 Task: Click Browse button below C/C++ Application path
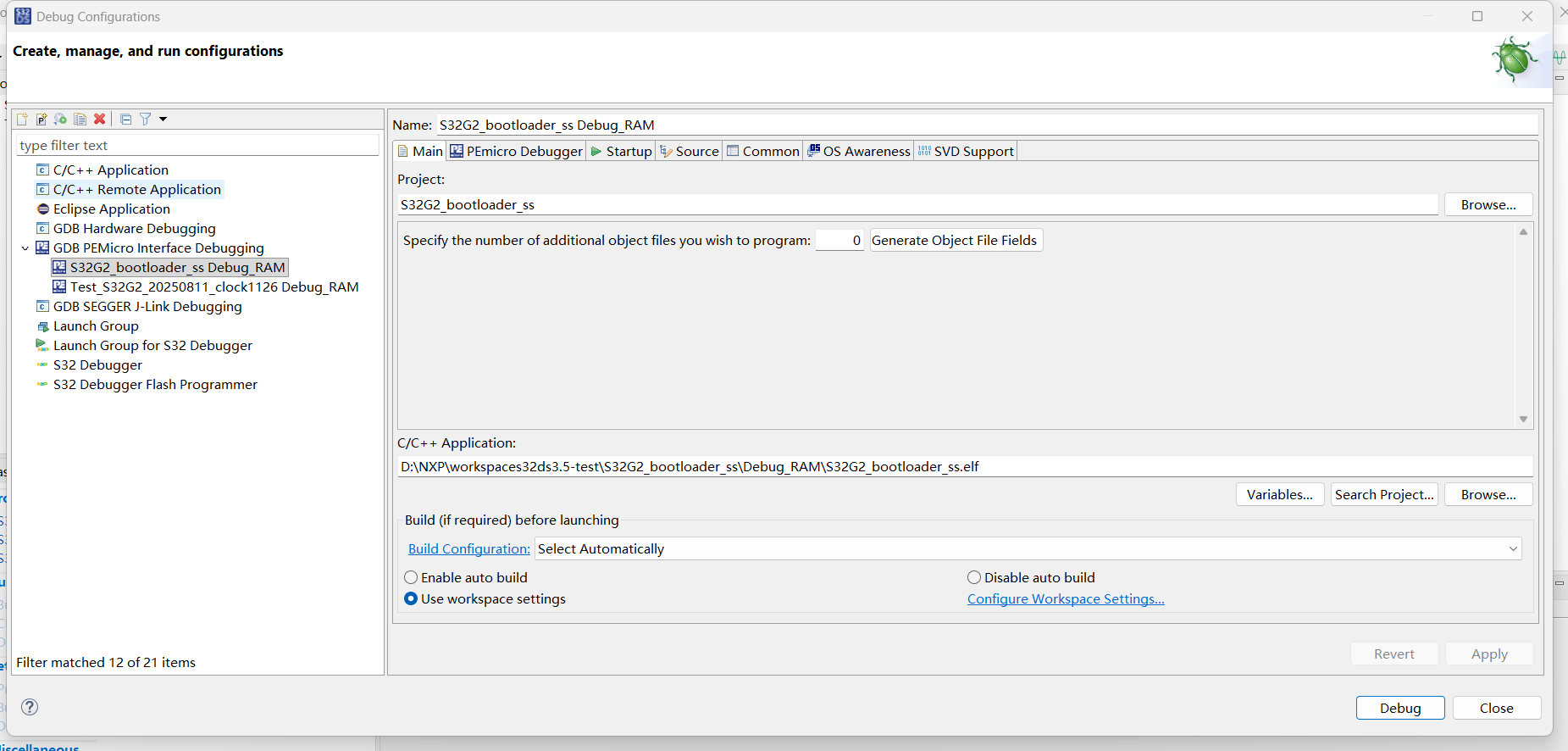(1488, 495)
